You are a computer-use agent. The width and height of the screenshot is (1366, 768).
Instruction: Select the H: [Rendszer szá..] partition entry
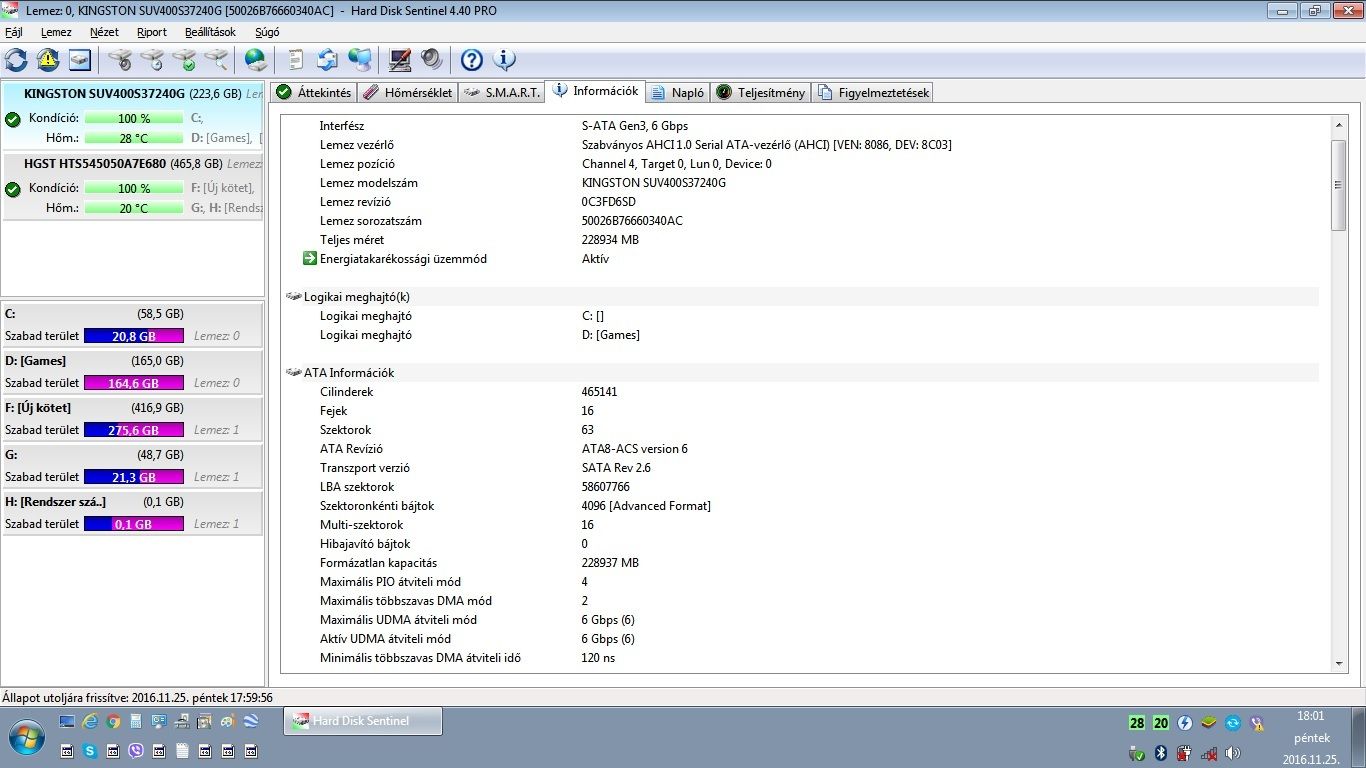coord(133,513)
